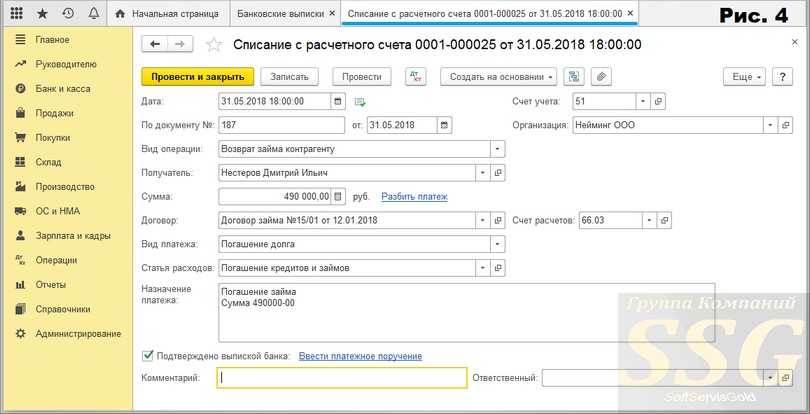
Task: Open the Еще menu
Action: (744, 76)
